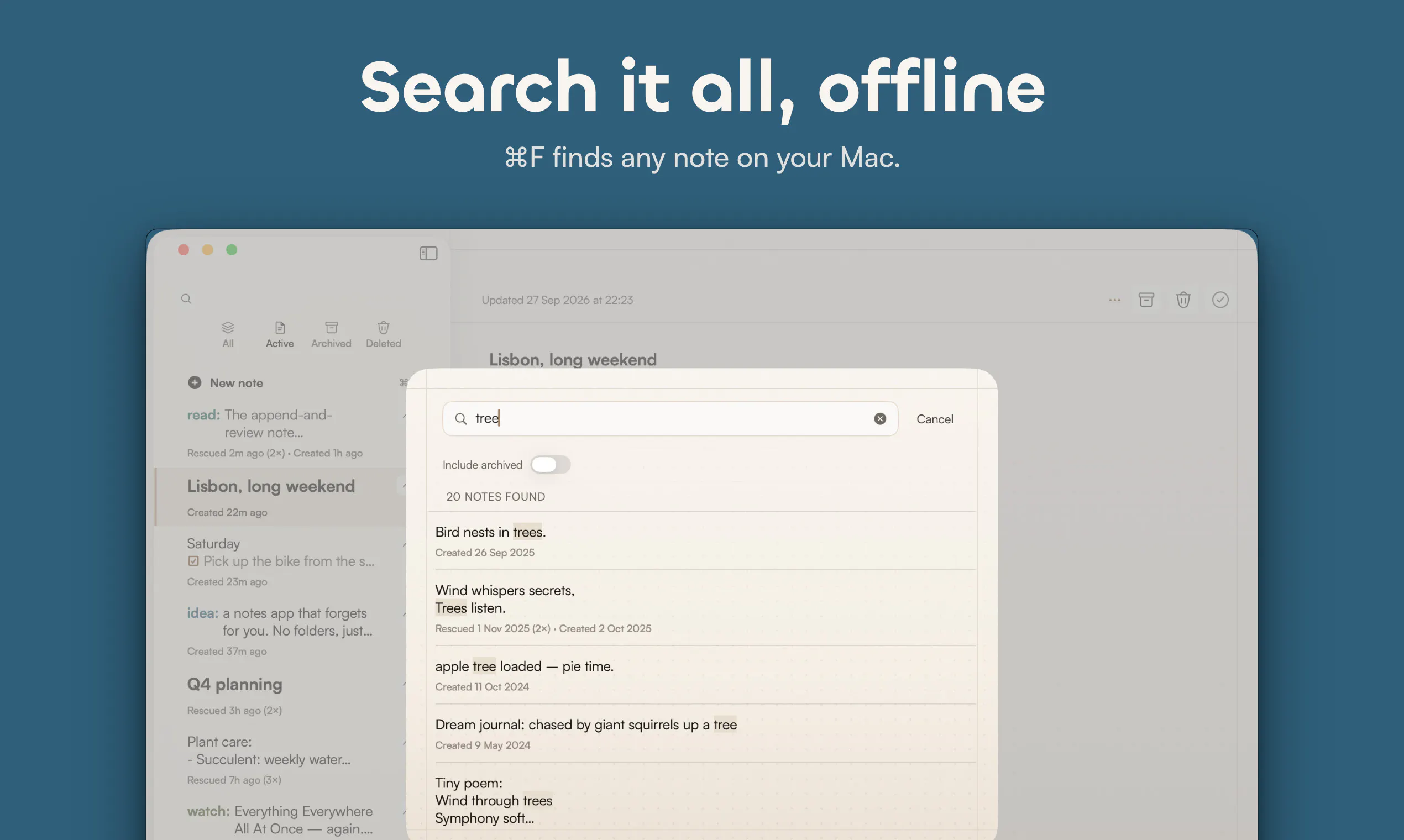Image resolution: width=1404 pixels, height=840 pixels.
Task: Switch to the Deleted tab
Action: tap(383, 334)
